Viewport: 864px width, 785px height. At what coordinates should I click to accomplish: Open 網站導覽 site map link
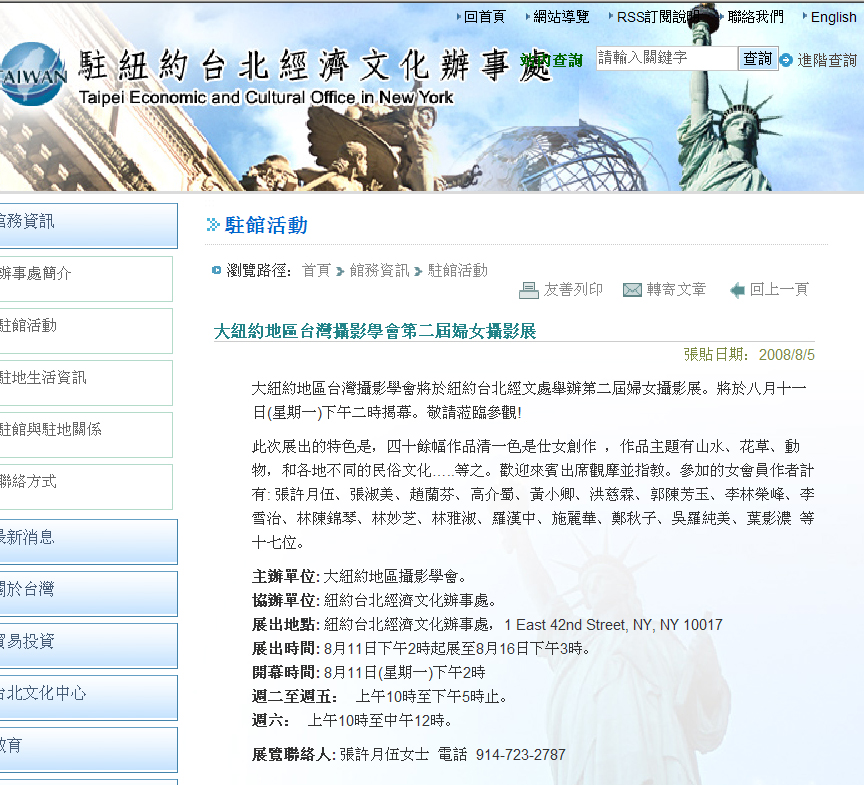pyautogui.click(x=561, y=16)
